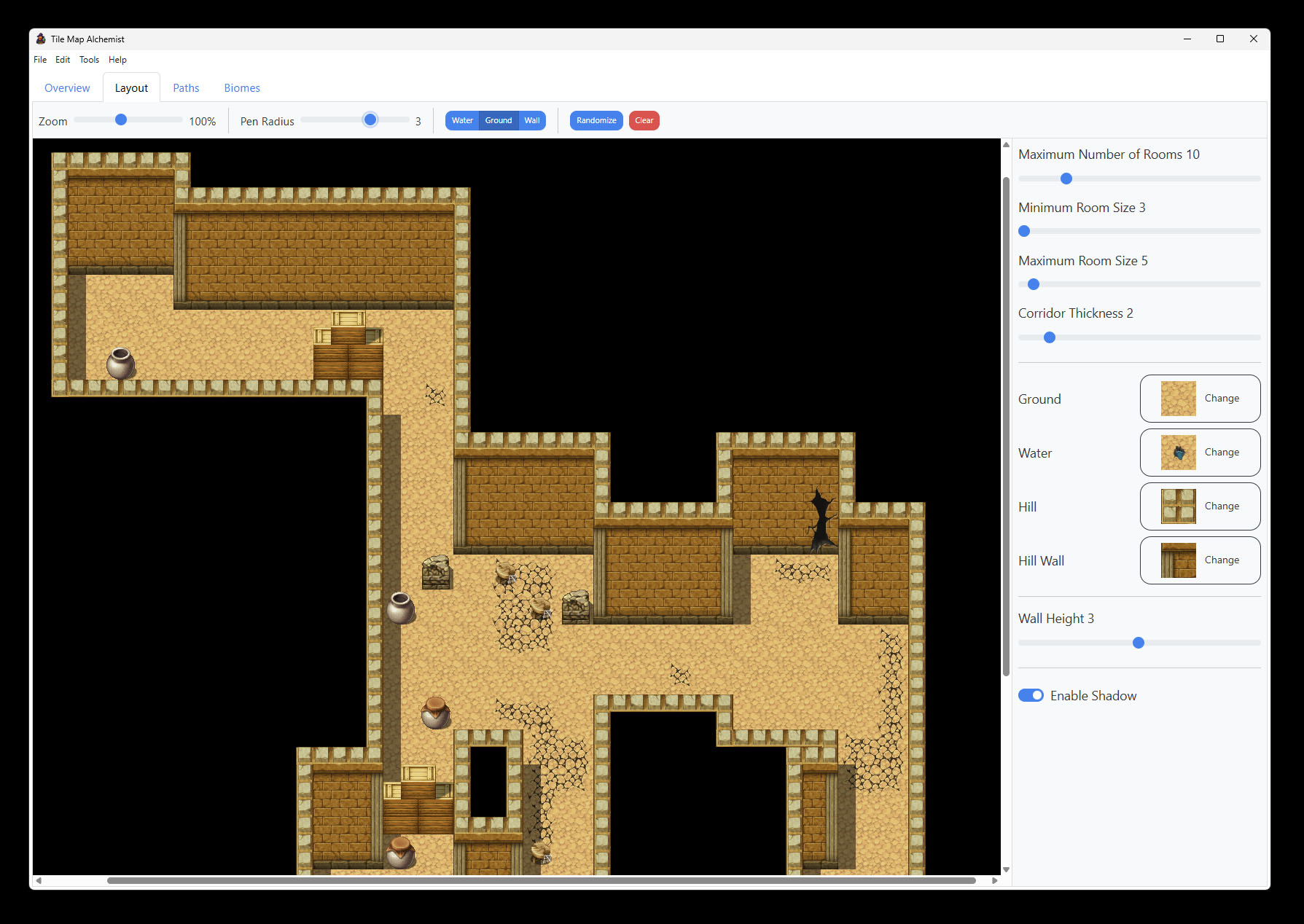Switch to the Biomes tab
1304x924 pixels.
pyautogui.click(x=242, y=88)
